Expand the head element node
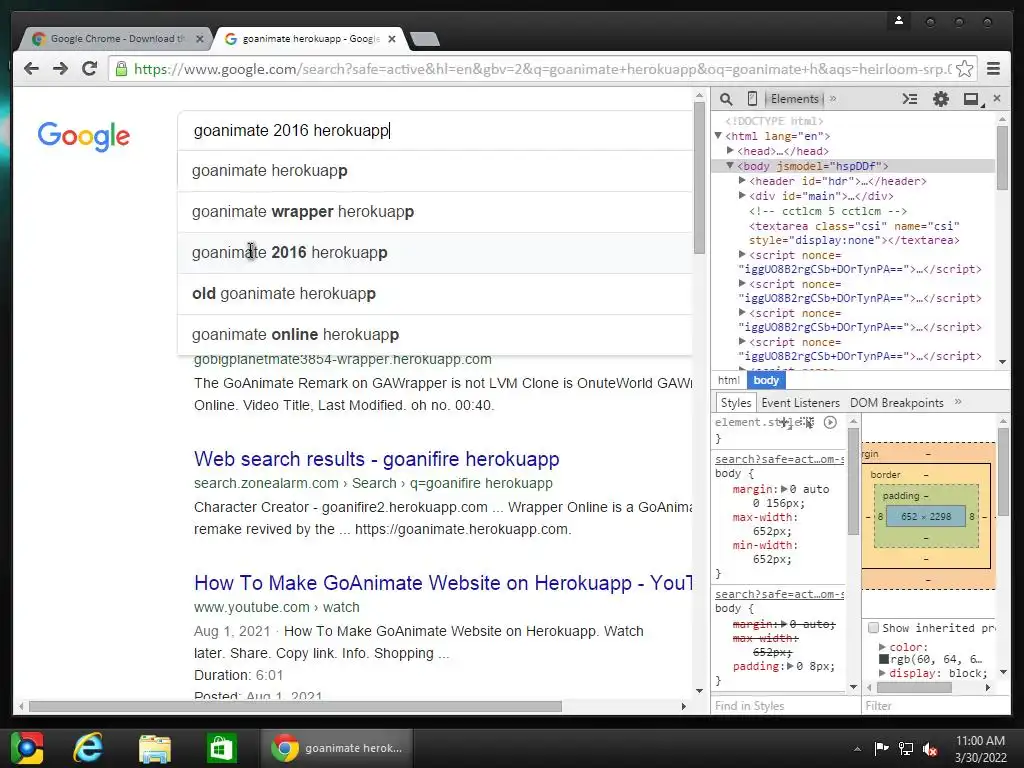This screenshot has height=768, width=1024. pos(730,151)
